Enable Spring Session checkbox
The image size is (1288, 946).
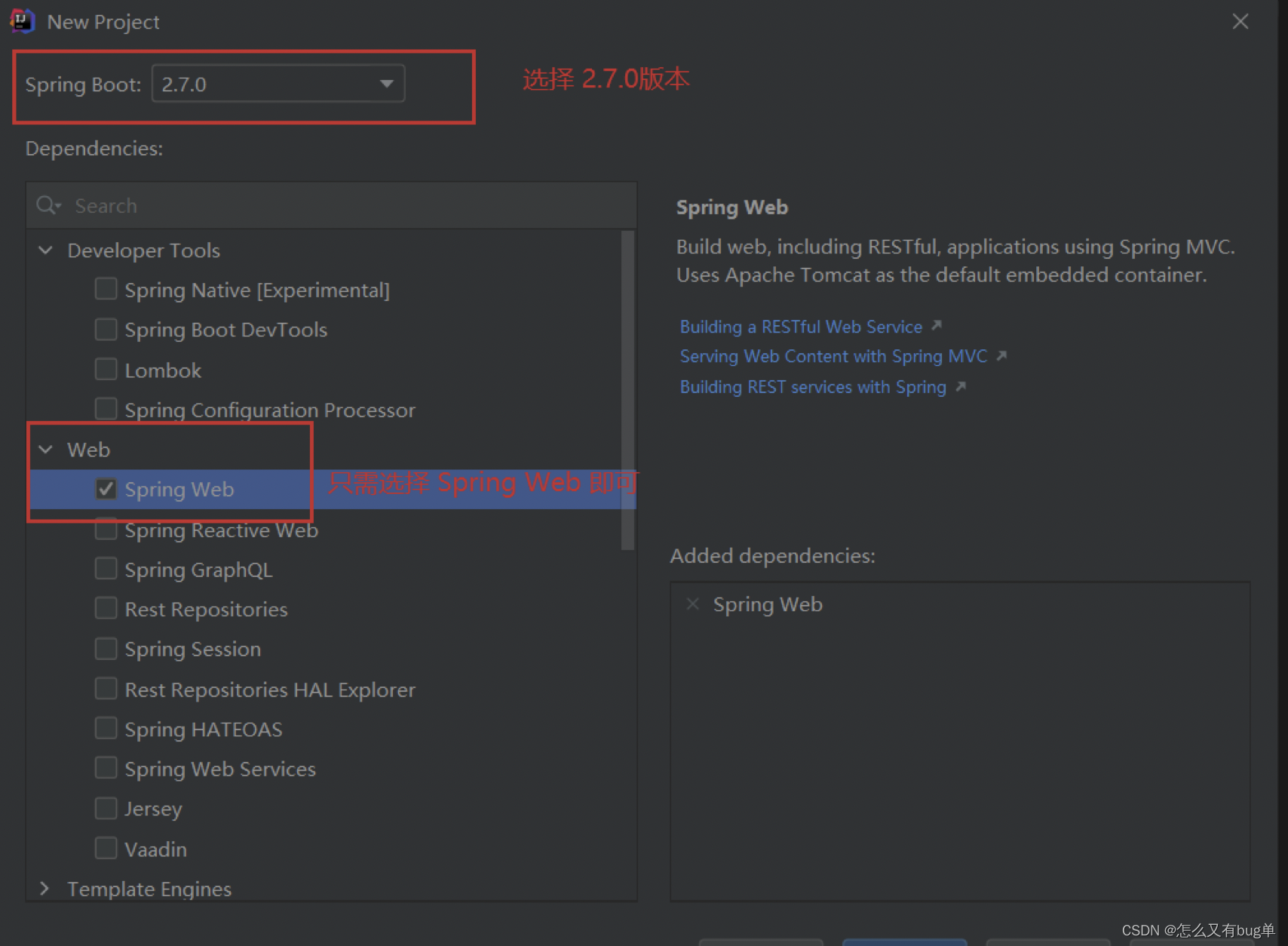click(x=106, y=649)
